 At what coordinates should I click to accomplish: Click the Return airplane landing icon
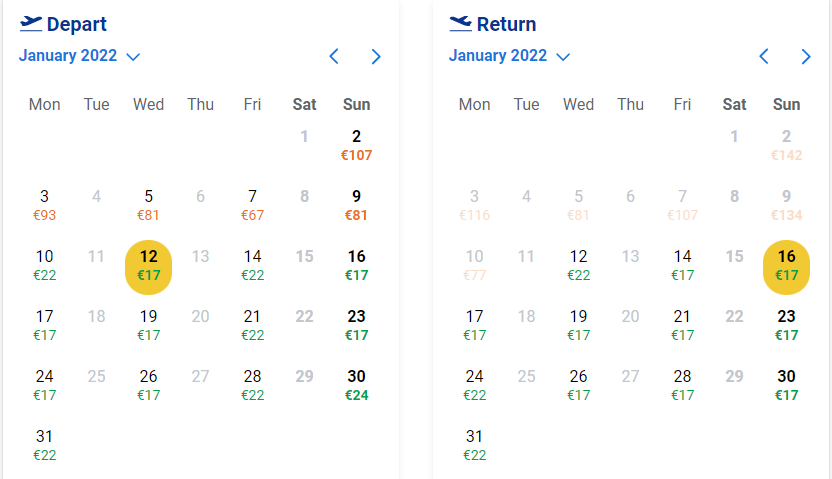tap(461, 24)
